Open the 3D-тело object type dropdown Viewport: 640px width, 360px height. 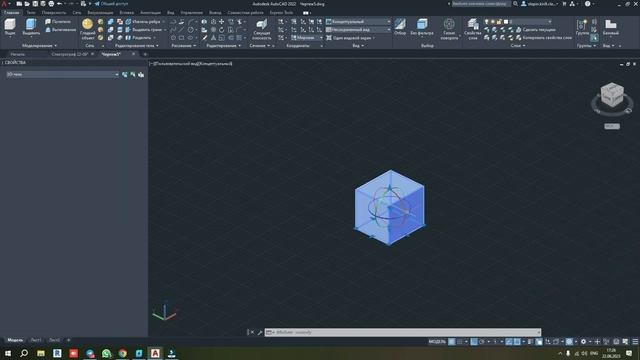coord(62,74)
